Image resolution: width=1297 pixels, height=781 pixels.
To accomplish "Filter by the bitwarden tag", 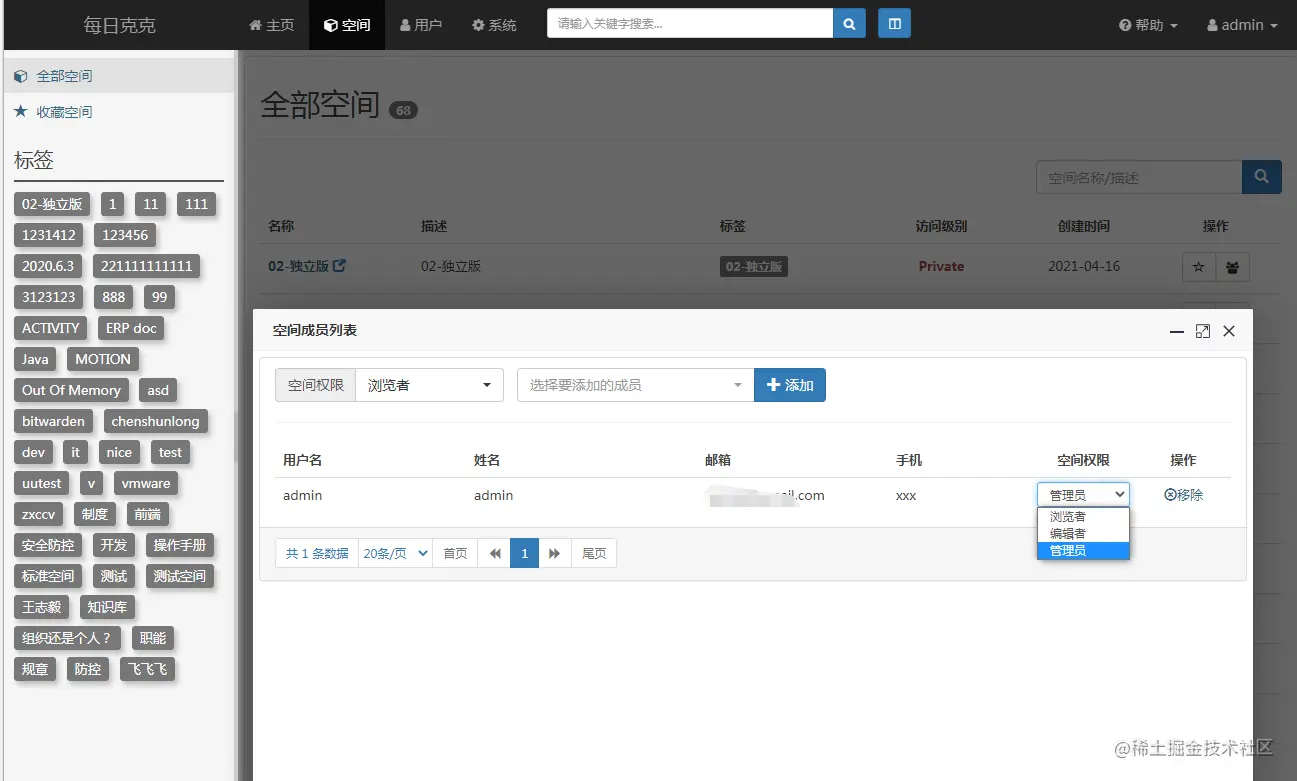I will point(54,421).
